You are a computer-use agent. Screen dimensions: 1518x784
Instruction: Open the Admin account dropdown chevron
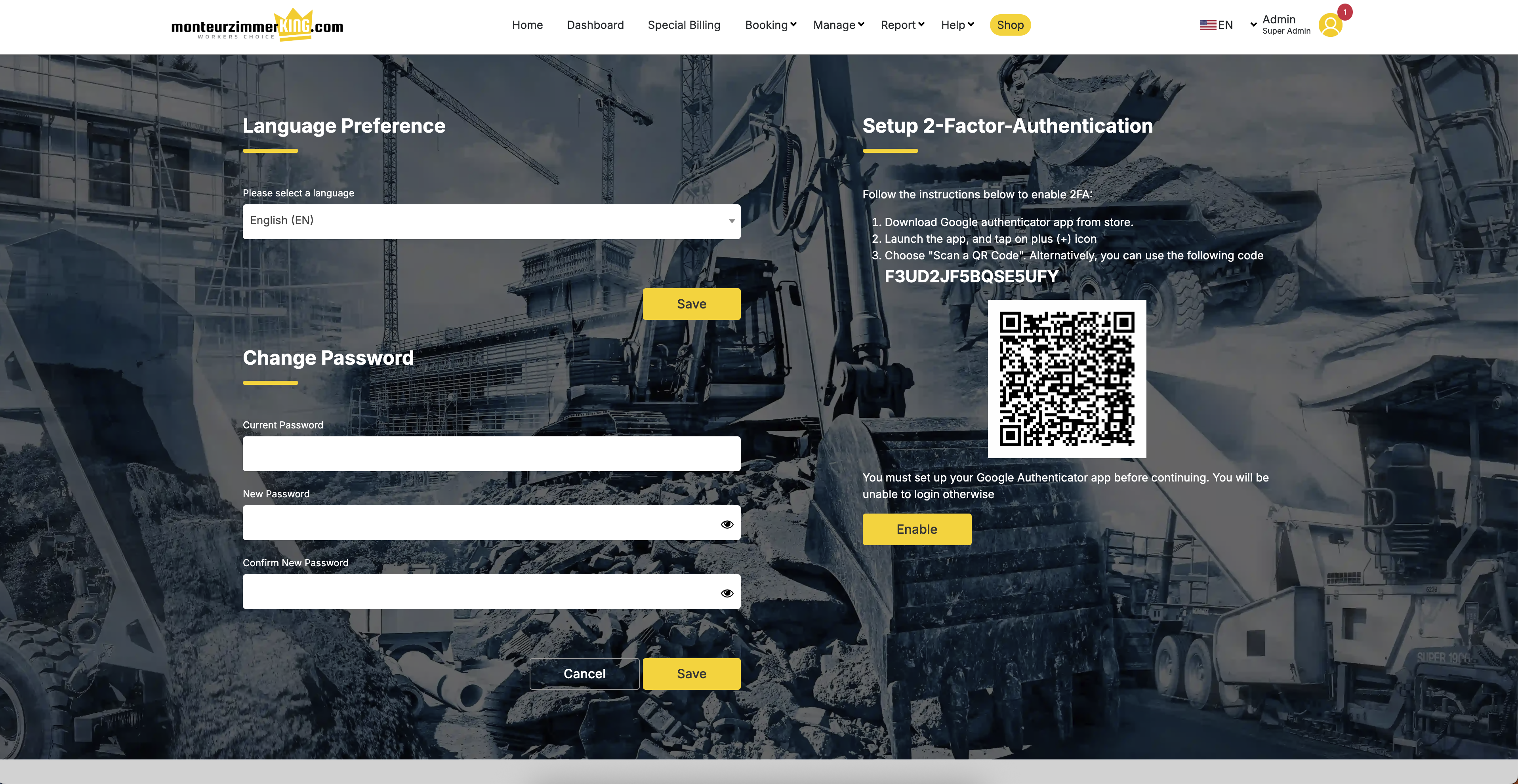point(1253,25)
